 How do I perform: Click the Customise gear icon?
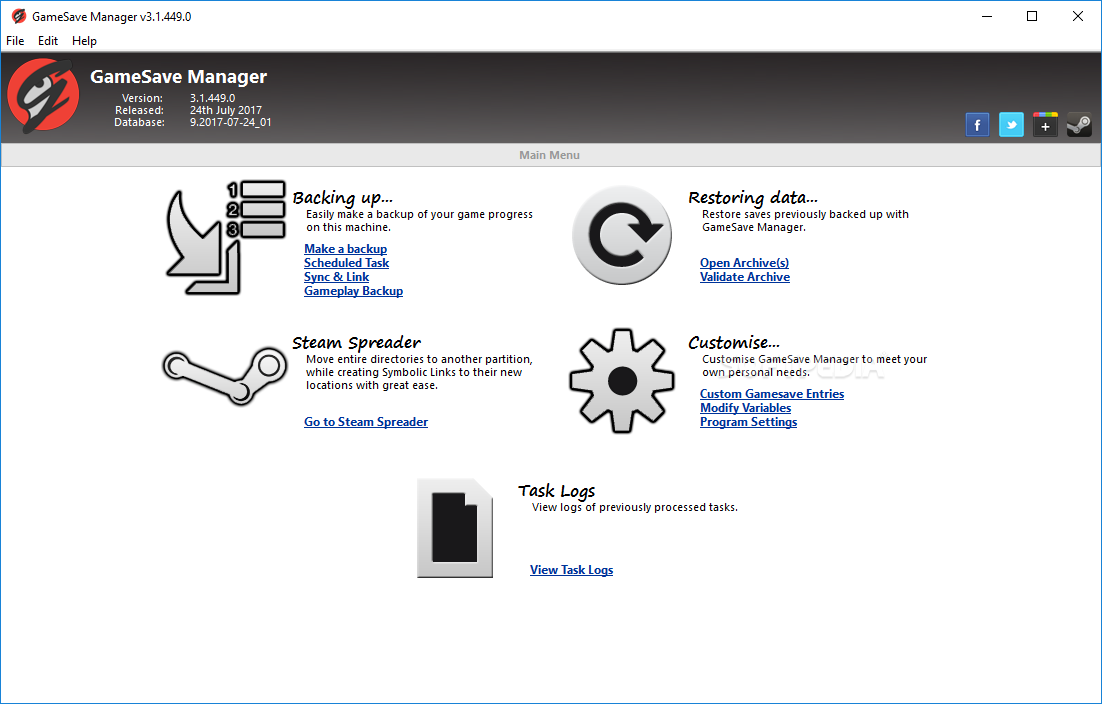[621, 380]
